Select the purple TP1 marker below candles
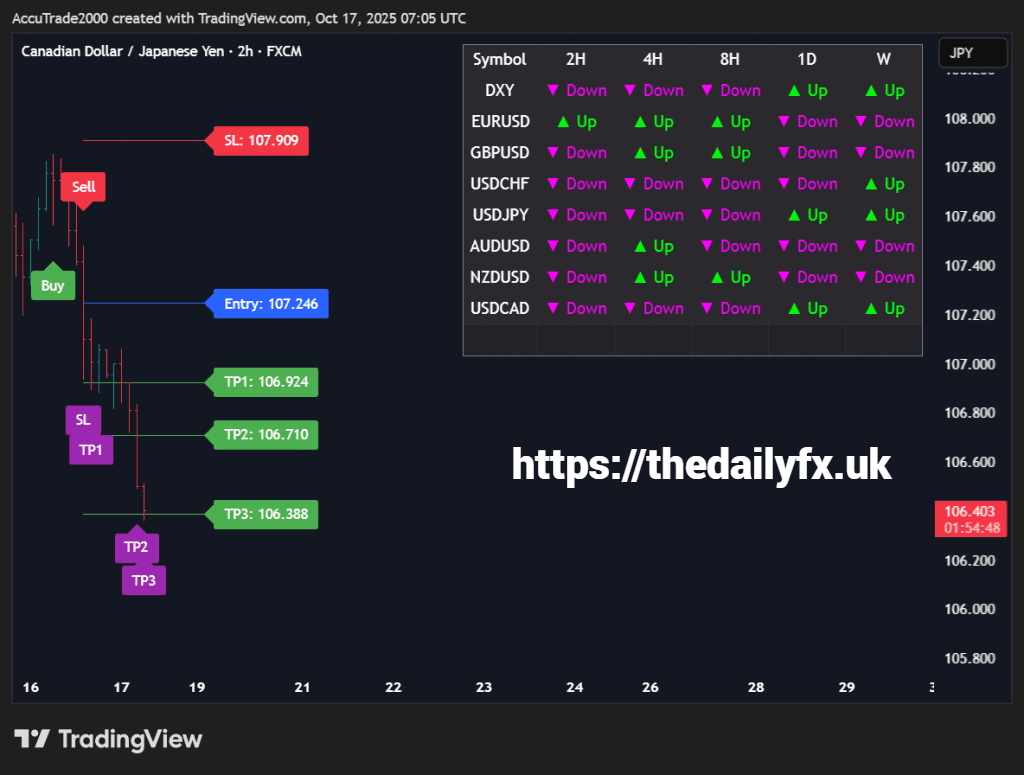1024x775 pixels. (91, 450)
